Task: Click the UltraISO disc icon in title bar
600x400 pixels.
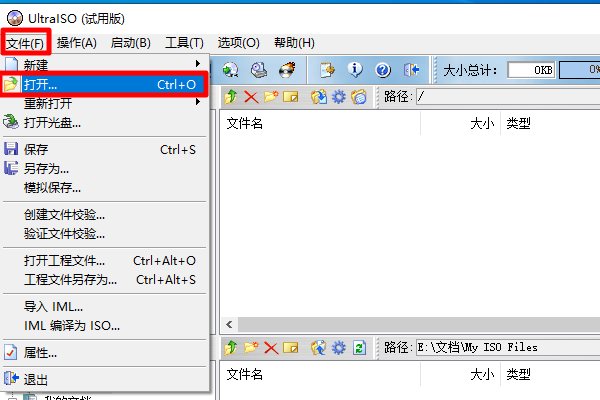Action: coord(15,18)
